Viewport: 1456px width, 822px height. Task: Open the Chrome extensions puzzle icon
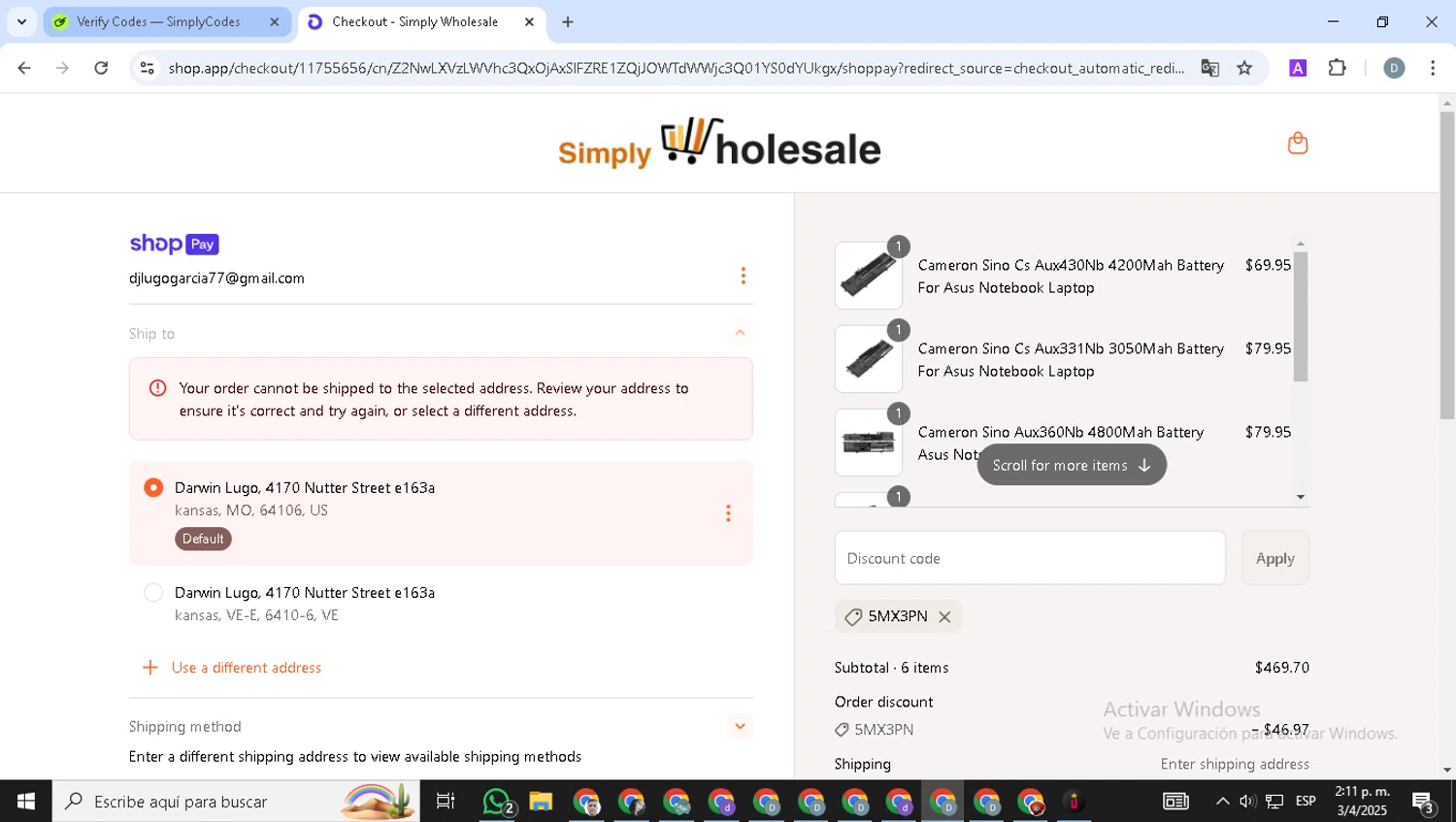click(1338, 68)
